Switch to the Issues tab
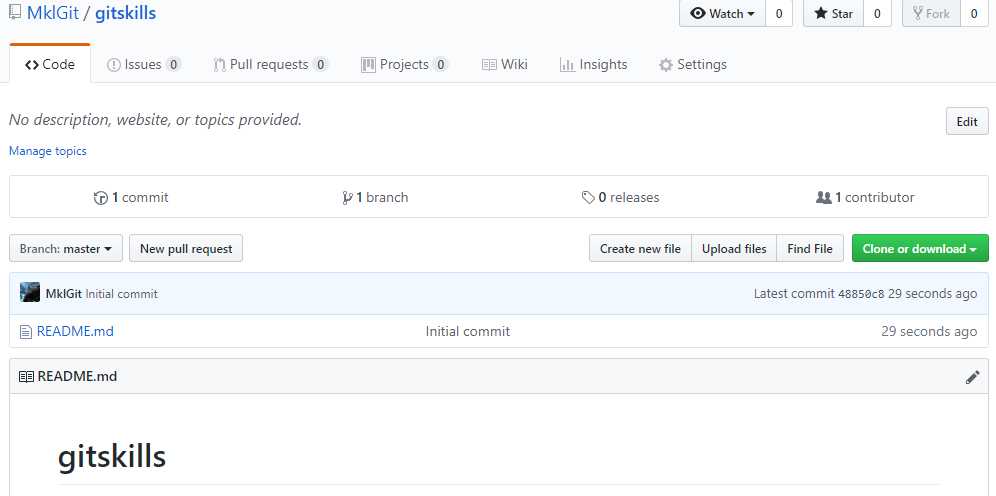 pos(144,64)
